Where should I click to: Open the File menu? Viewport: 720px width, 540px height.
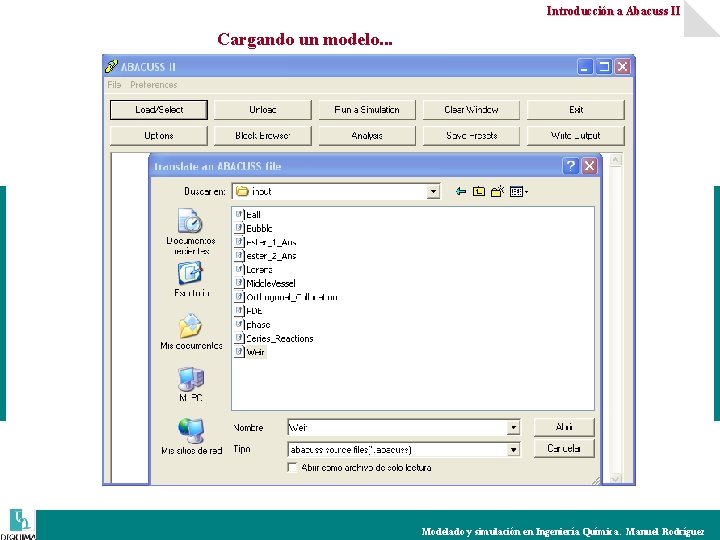(x=114, y=85)
